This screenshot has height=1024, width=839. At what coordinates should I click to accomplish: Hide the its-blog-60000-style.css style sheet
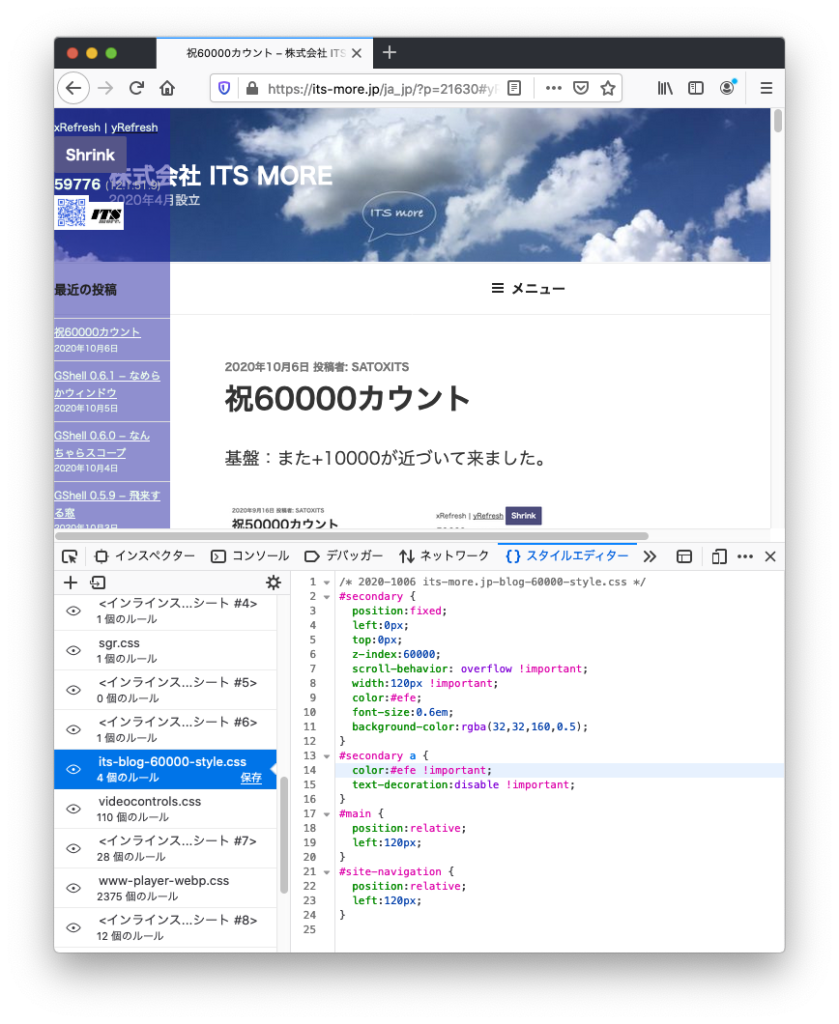click(x=73, y=769)
